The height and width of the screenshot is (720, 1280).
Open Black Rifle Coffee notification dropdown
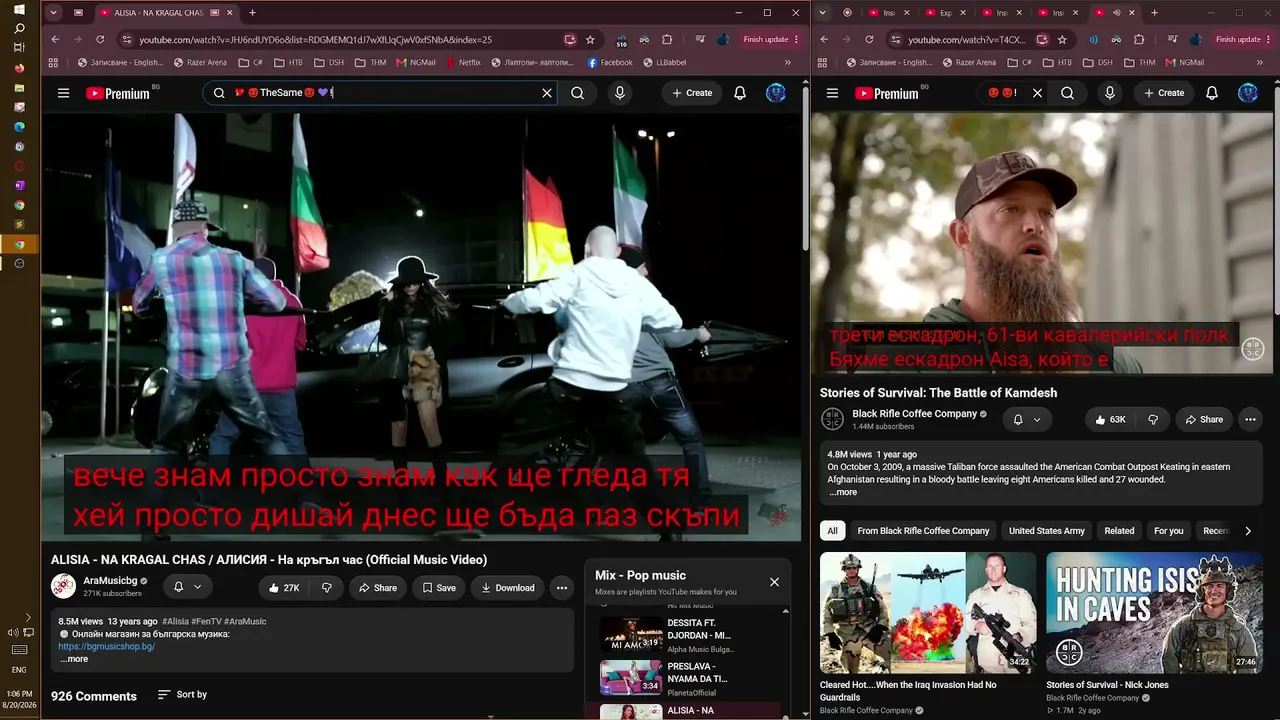point(1027,420)
